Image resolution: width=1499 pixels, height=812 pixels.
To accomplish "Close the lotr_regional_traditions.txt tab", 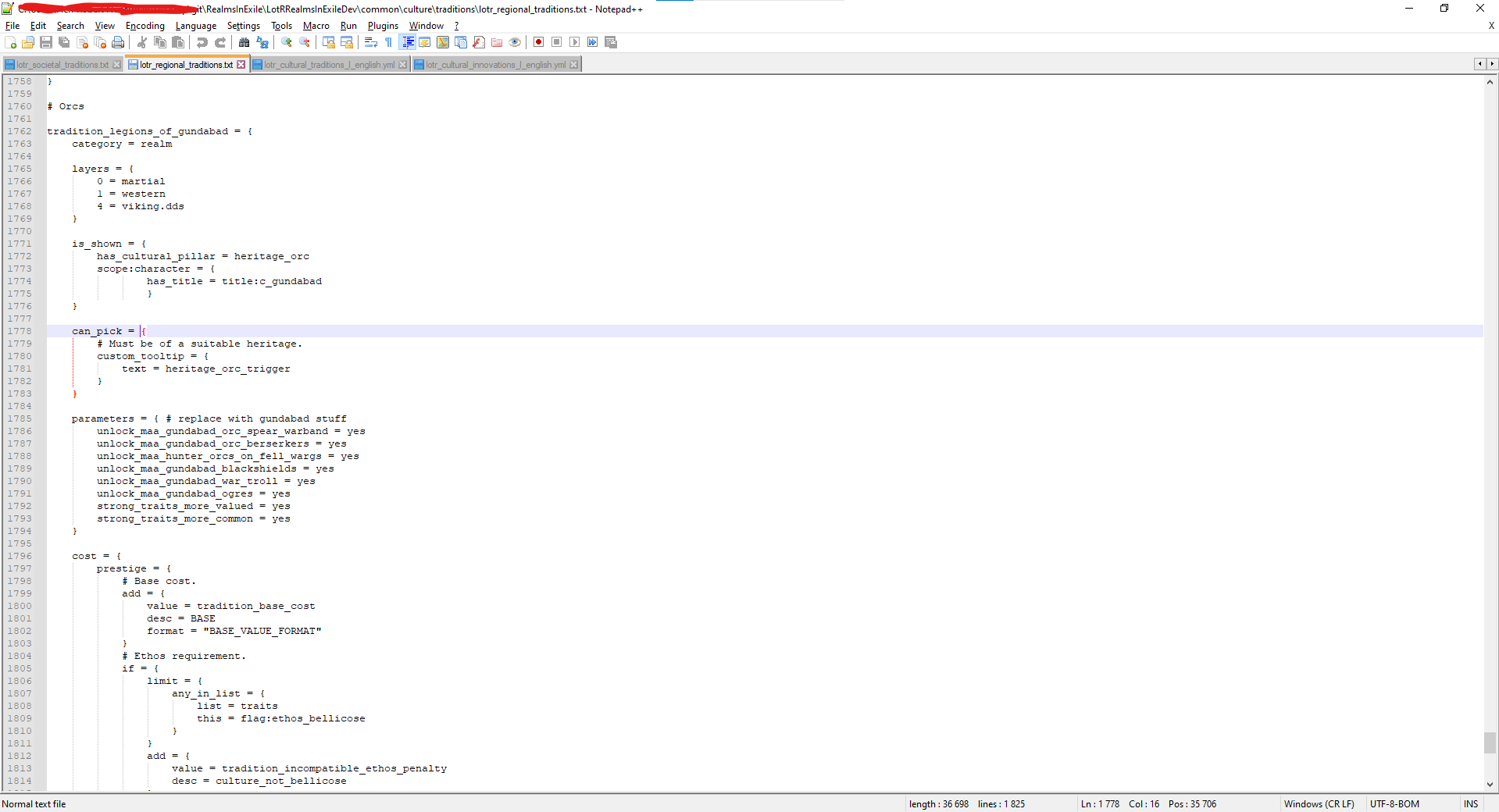I will 241,65.
